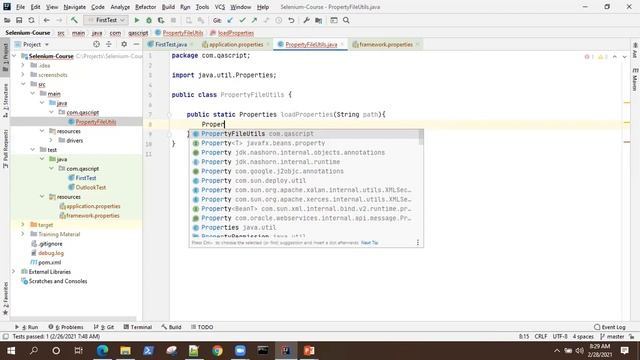Open PowerPoint from the taskbar

[309, 351]
